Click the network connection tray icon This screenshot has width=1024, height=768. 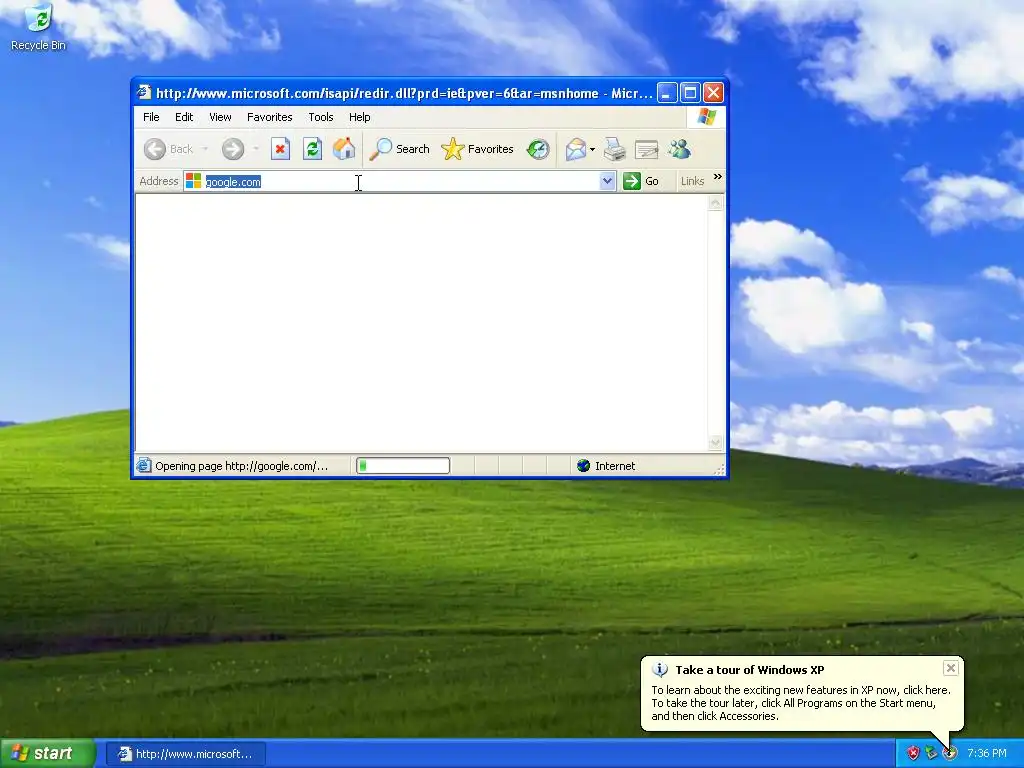(x=931, y=753)
